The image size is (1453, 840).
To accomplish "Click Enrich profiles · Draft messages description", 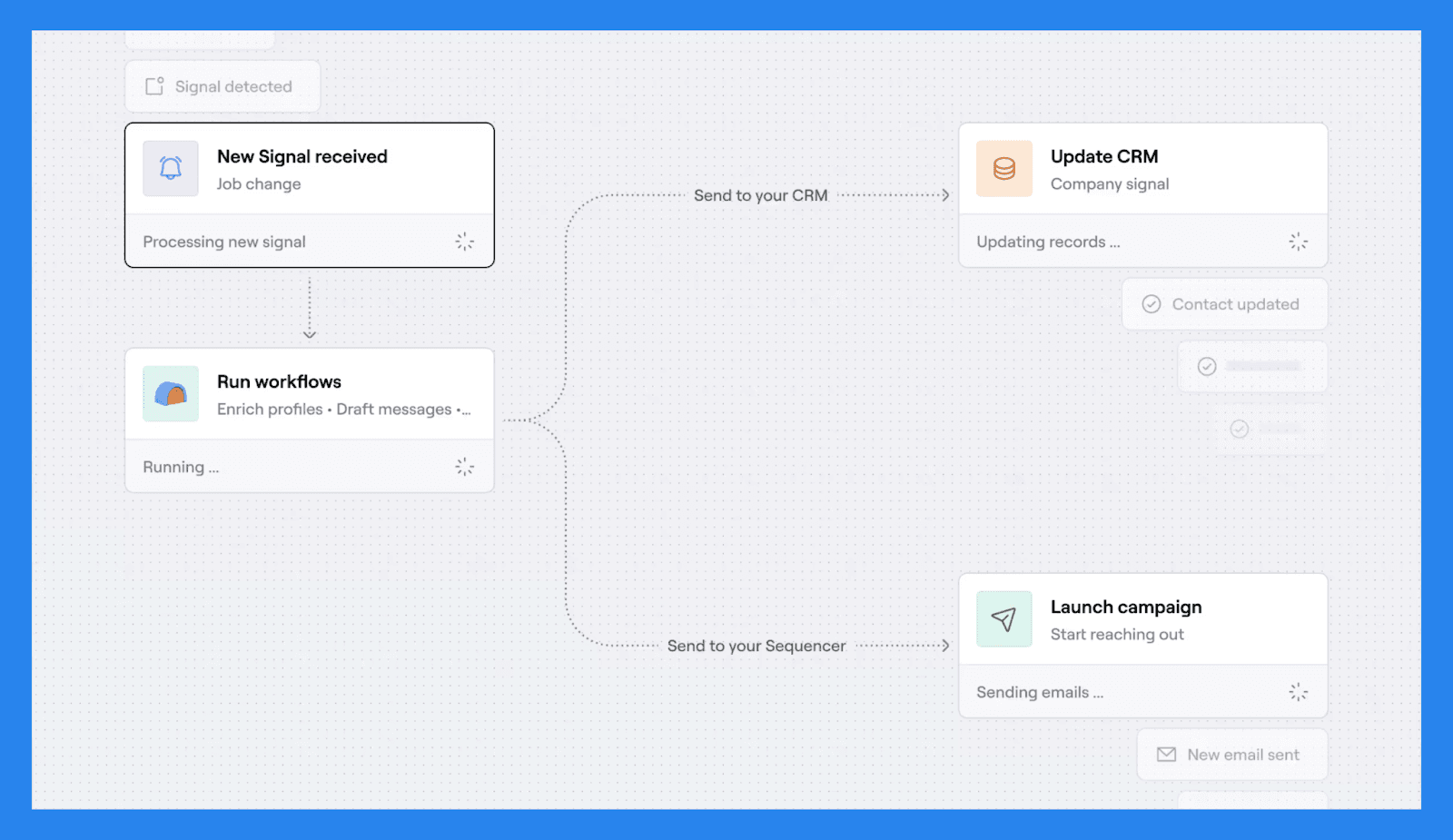I will 344,409.
